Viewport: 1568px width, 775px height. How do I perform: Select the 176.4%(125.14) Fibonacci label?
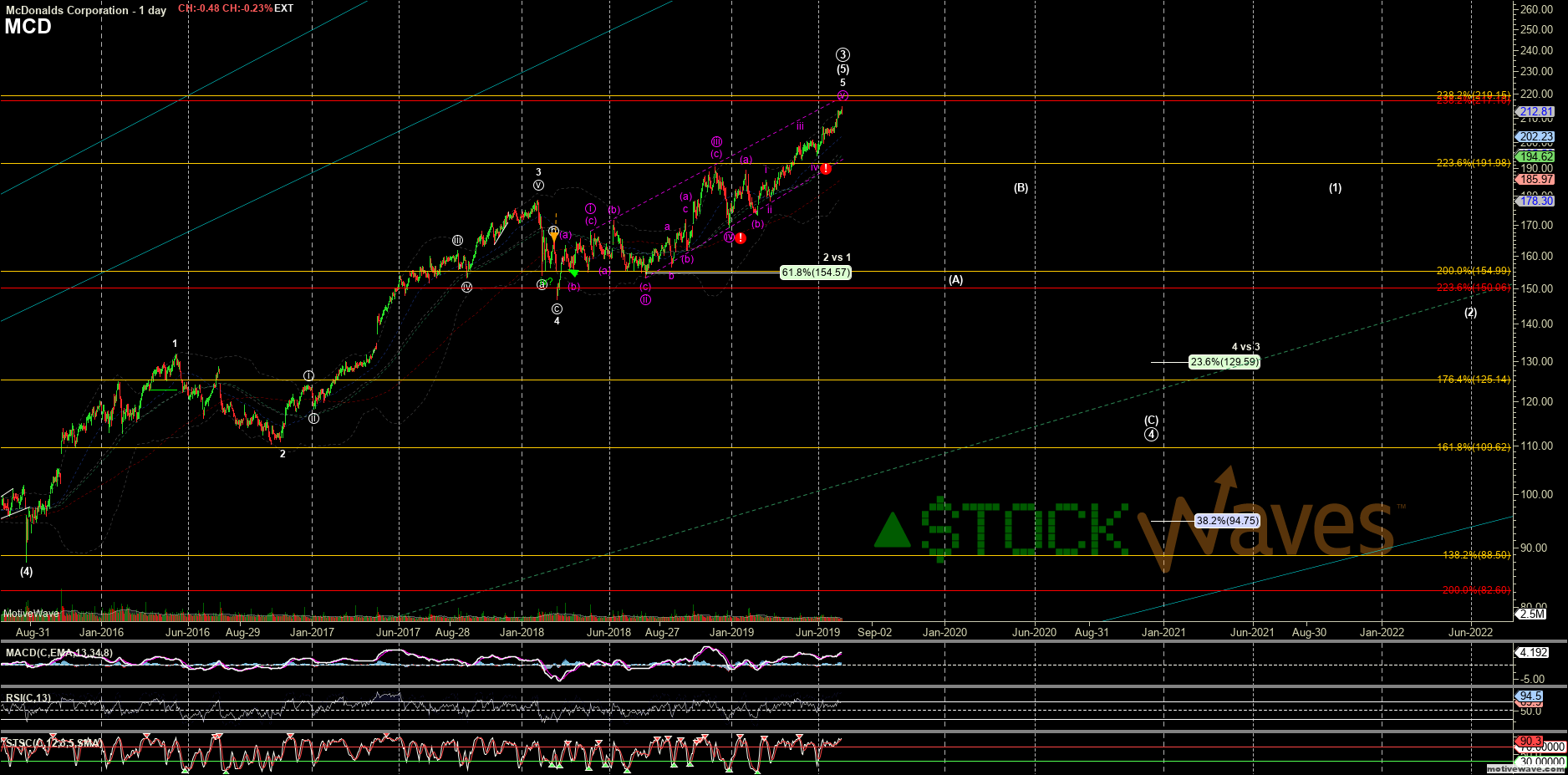coord(1474,380)
